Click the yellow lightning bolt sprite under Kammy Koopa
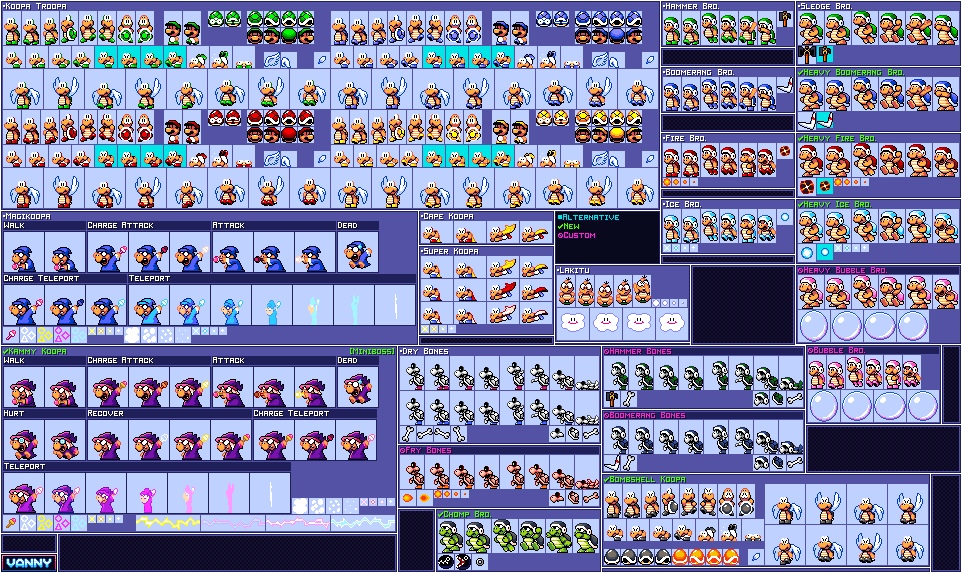 (168, 523)
